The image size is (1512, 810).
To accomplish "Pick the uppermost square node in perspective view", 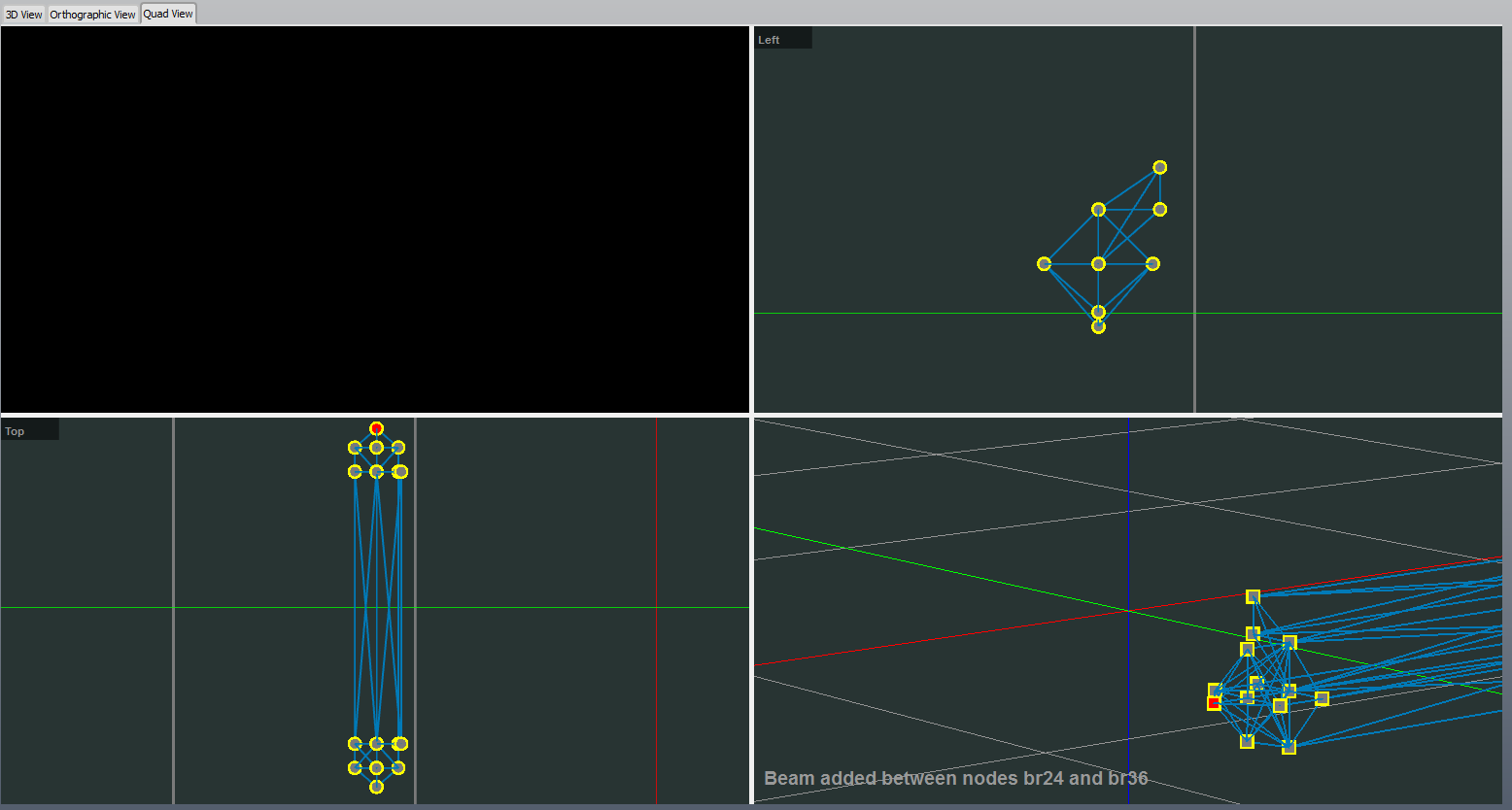I will (x=1253, y=596).
